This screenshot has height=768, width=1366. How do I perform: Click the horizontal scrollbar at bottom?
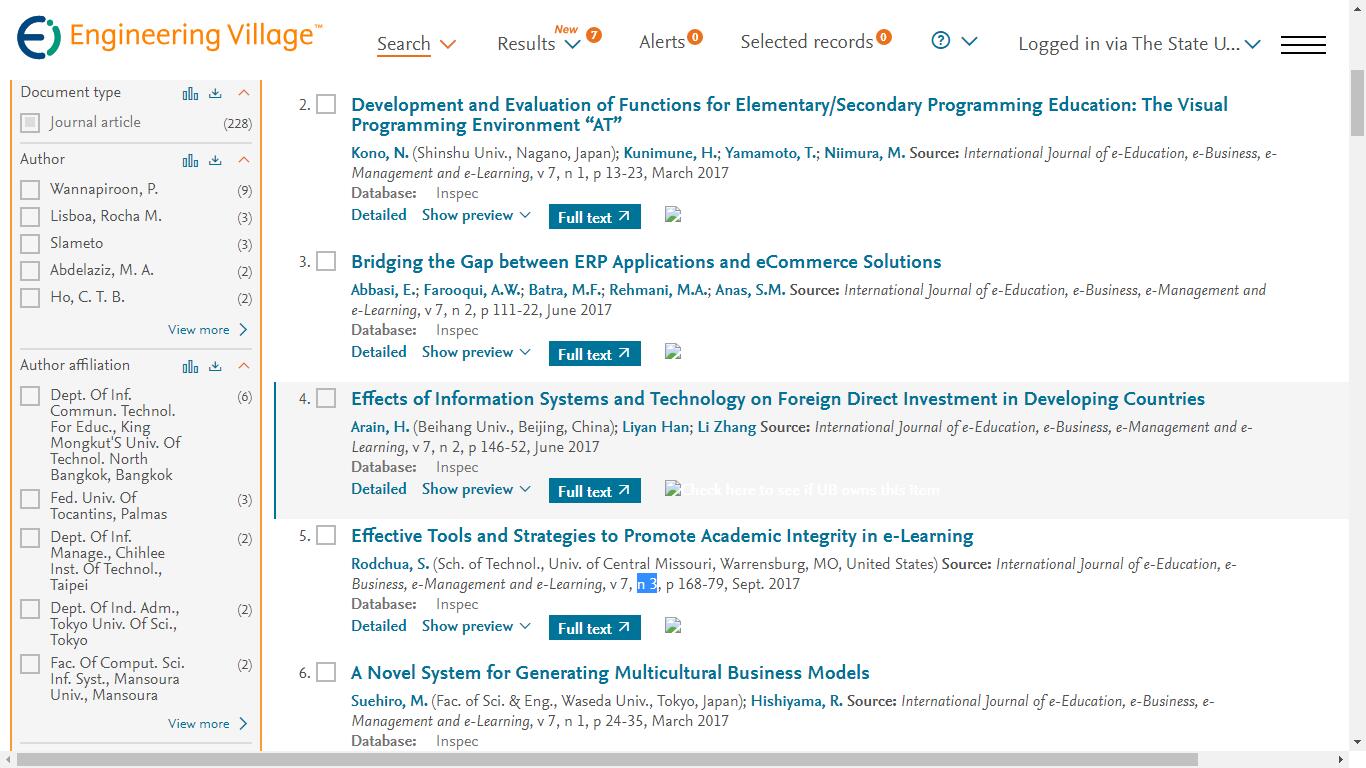680,760
